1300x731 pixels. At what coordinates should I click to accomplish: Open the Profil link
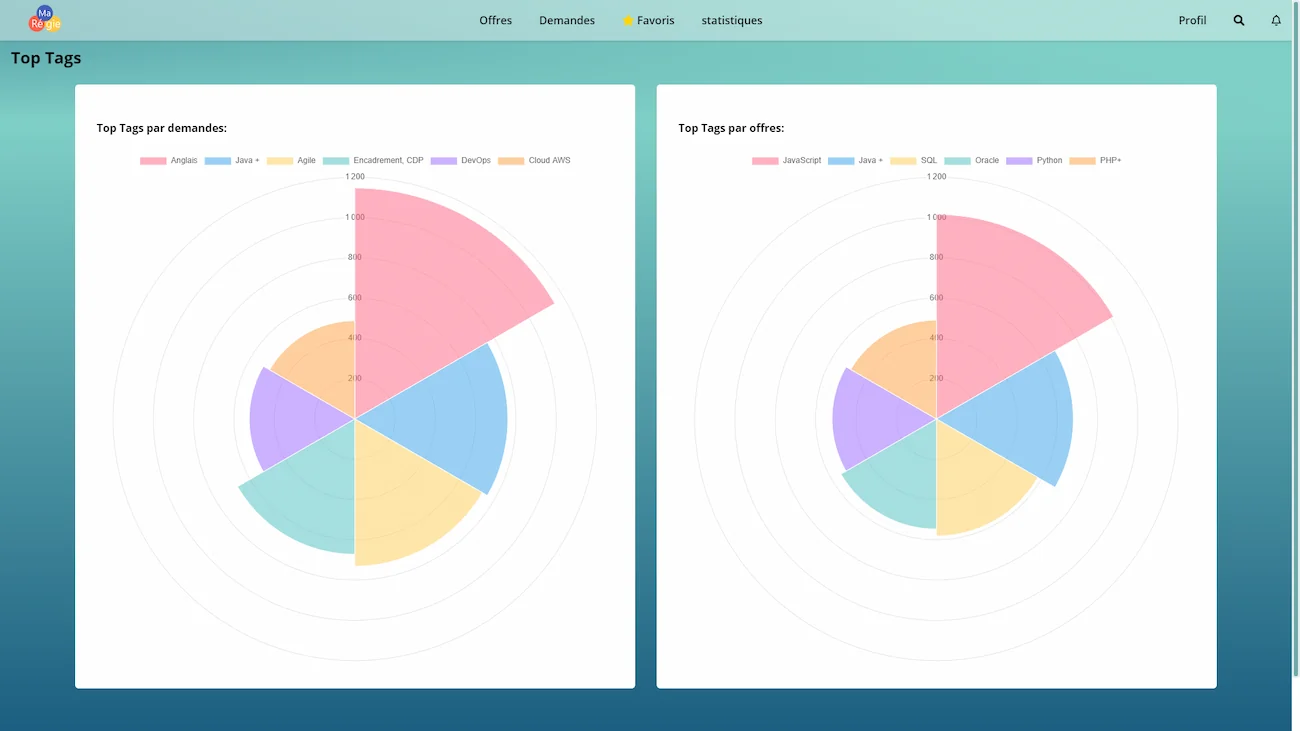pyautogui.click(x=1192, y=20)
